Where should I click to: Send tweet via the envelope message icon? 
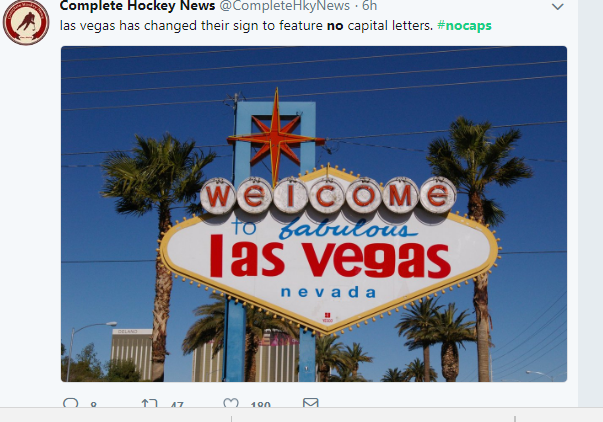tap(310, 403)
